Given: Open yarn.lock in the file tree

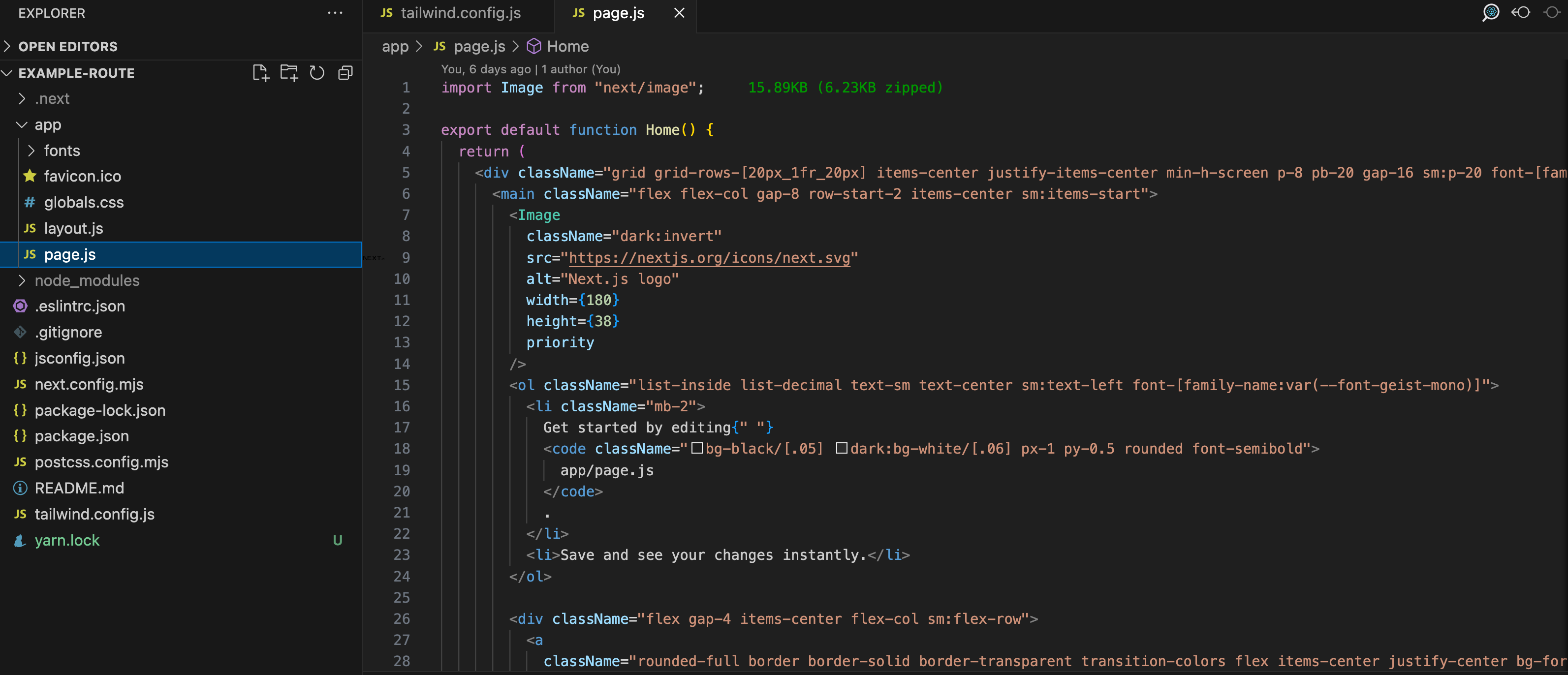Looking at the screenshot, I should point(67,541).
